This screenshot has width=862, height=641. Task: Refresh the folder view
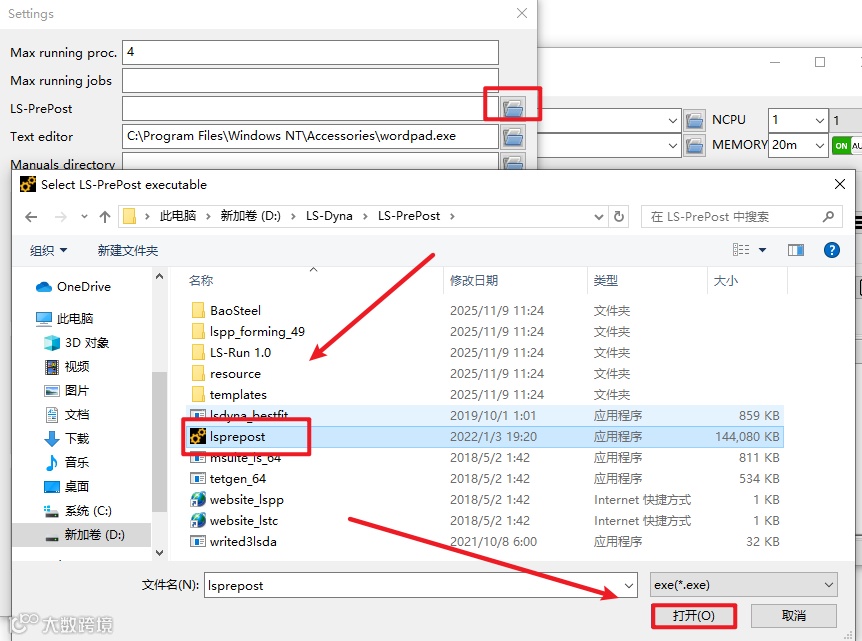618,217
